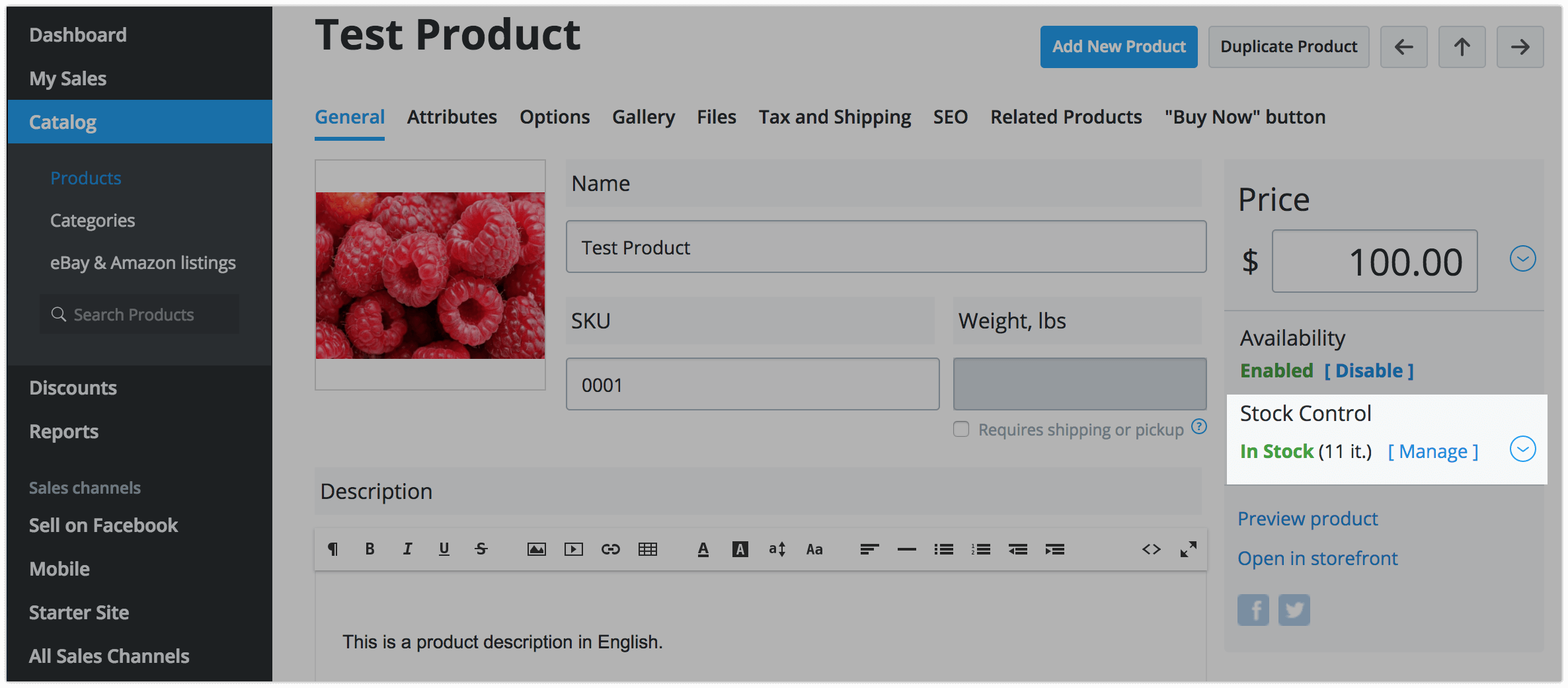This screenshot has width=1568, height=688.
Task: Insert a video into the description
Action: [573, 549]
